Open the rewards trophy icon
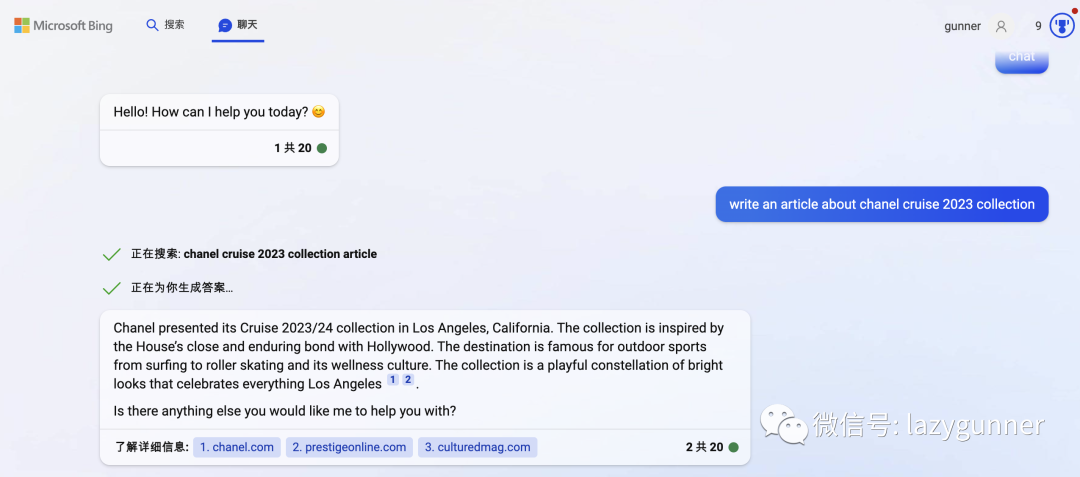Image resolution: width=1080 pixels, height=477 pixels. tap(1062, 27)
